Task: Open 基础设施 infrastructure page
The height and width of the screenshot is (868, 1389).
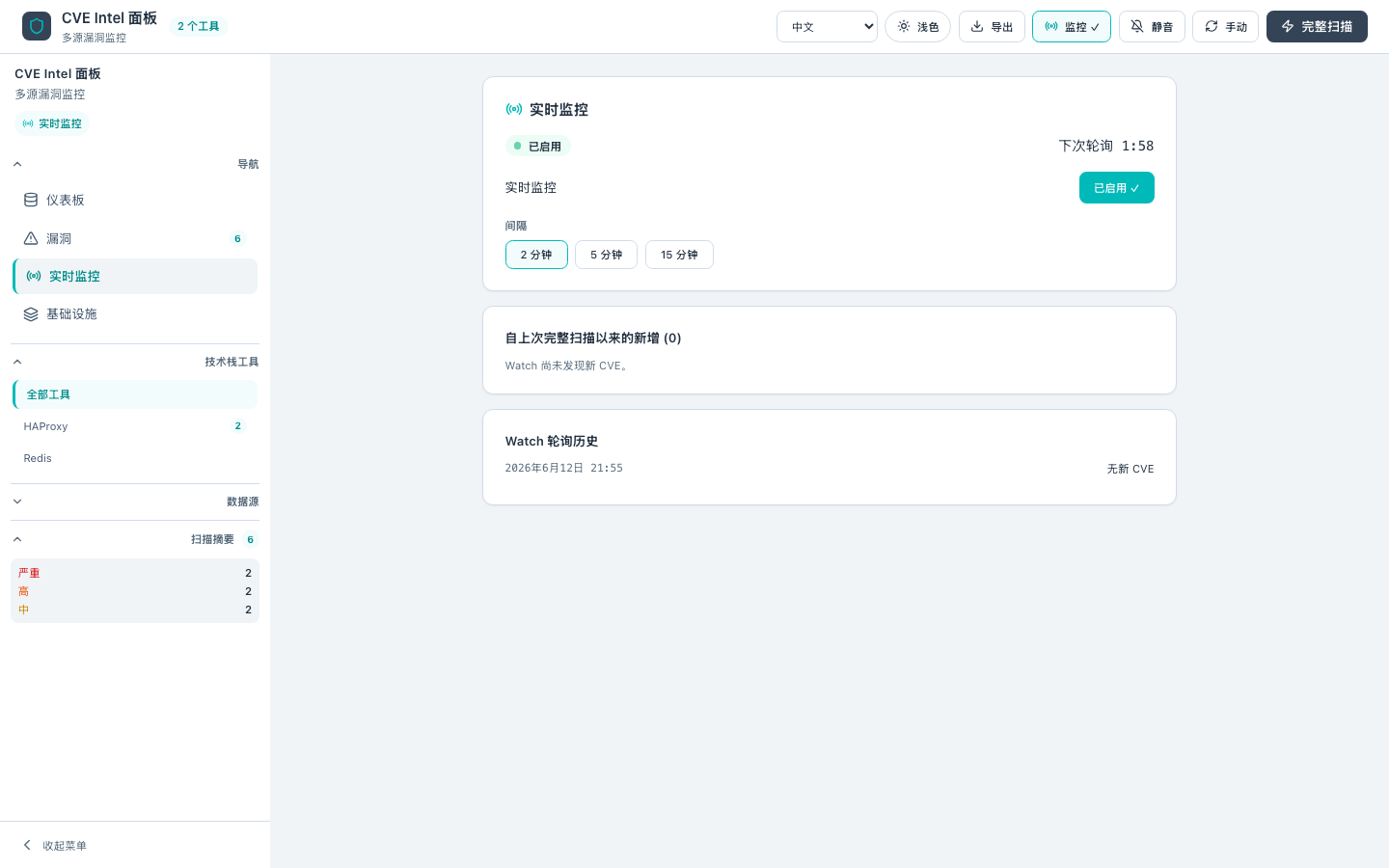Action: pyautogui.click(x=135, y=313)
